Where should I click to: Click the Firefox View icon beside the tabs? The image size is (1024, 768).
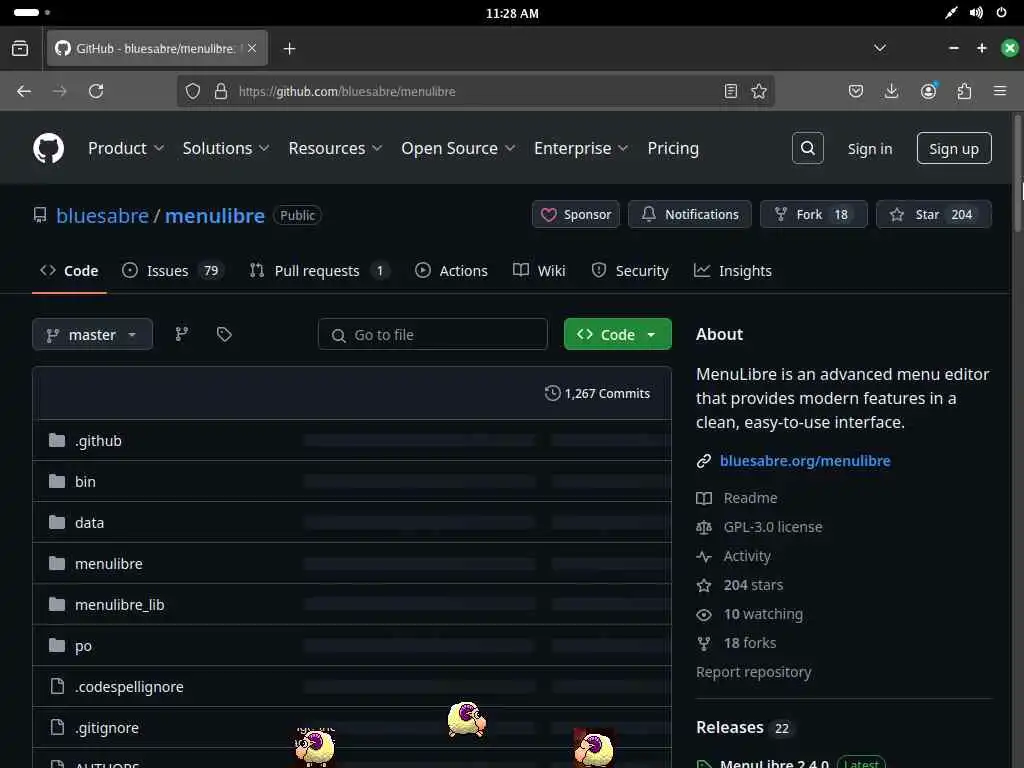(x=20, y=48)
